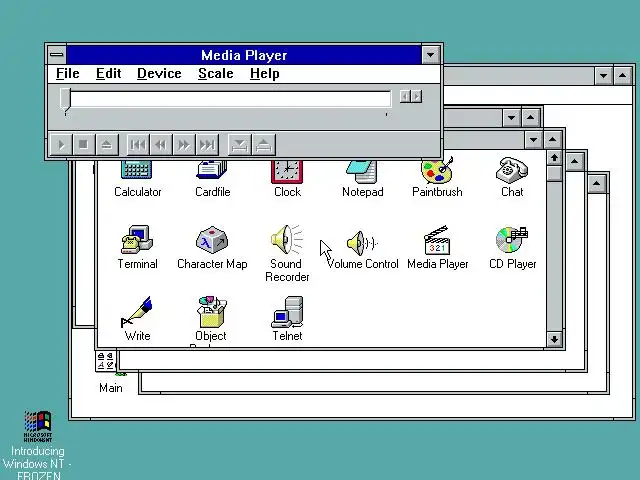Click the Accessories scrollbar thumb

click(554, 173)
